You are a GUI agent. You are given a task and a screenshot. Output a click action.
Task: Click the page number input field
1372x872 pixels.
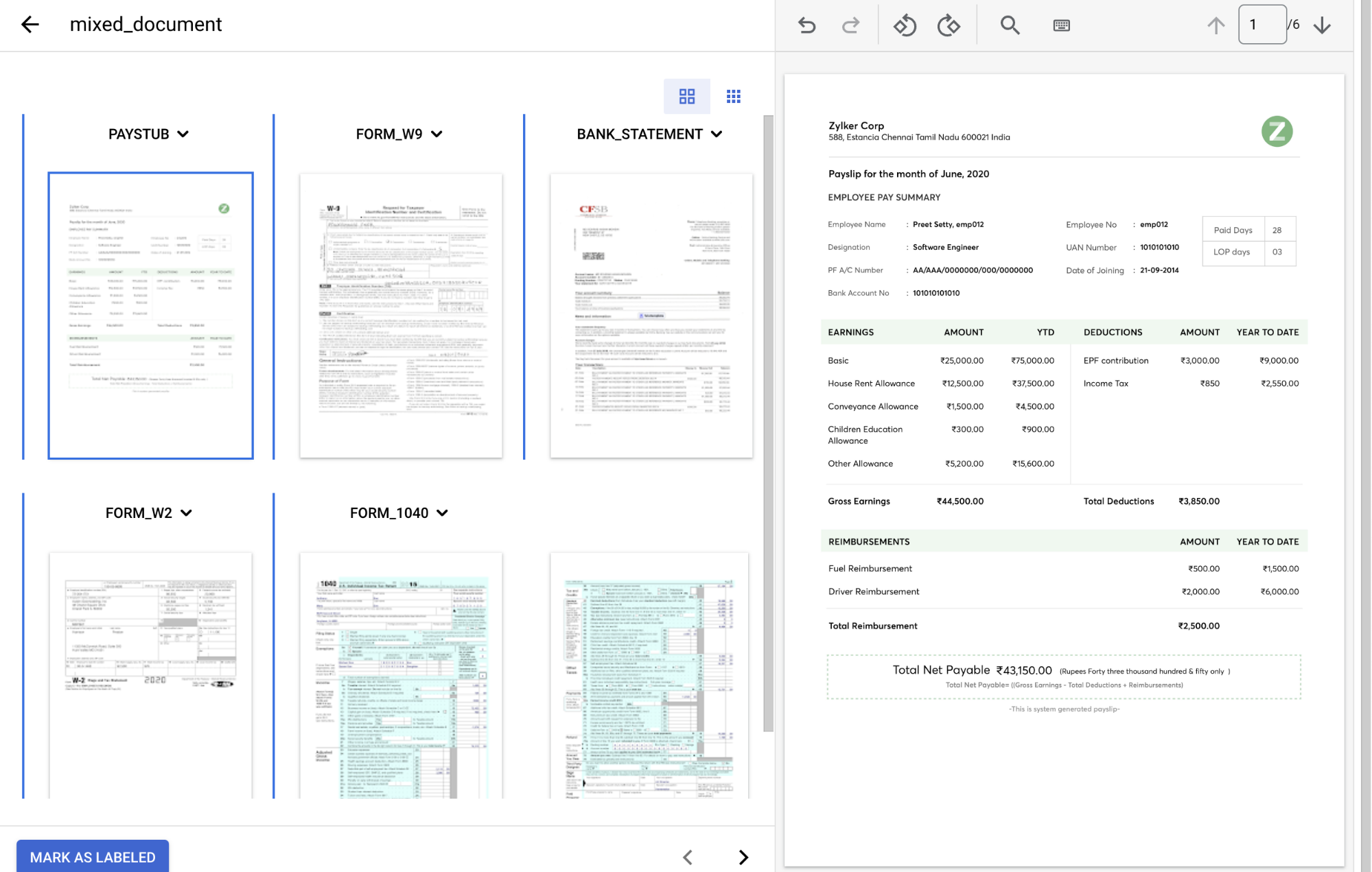1261,25
